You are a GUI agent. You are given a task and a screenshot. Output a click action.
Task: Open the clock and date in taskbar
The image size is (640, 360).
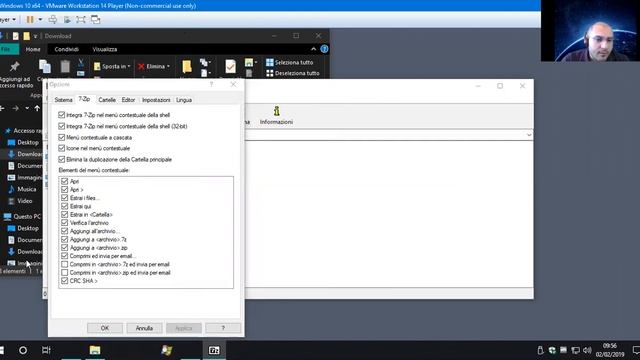[x=609, y=350]
